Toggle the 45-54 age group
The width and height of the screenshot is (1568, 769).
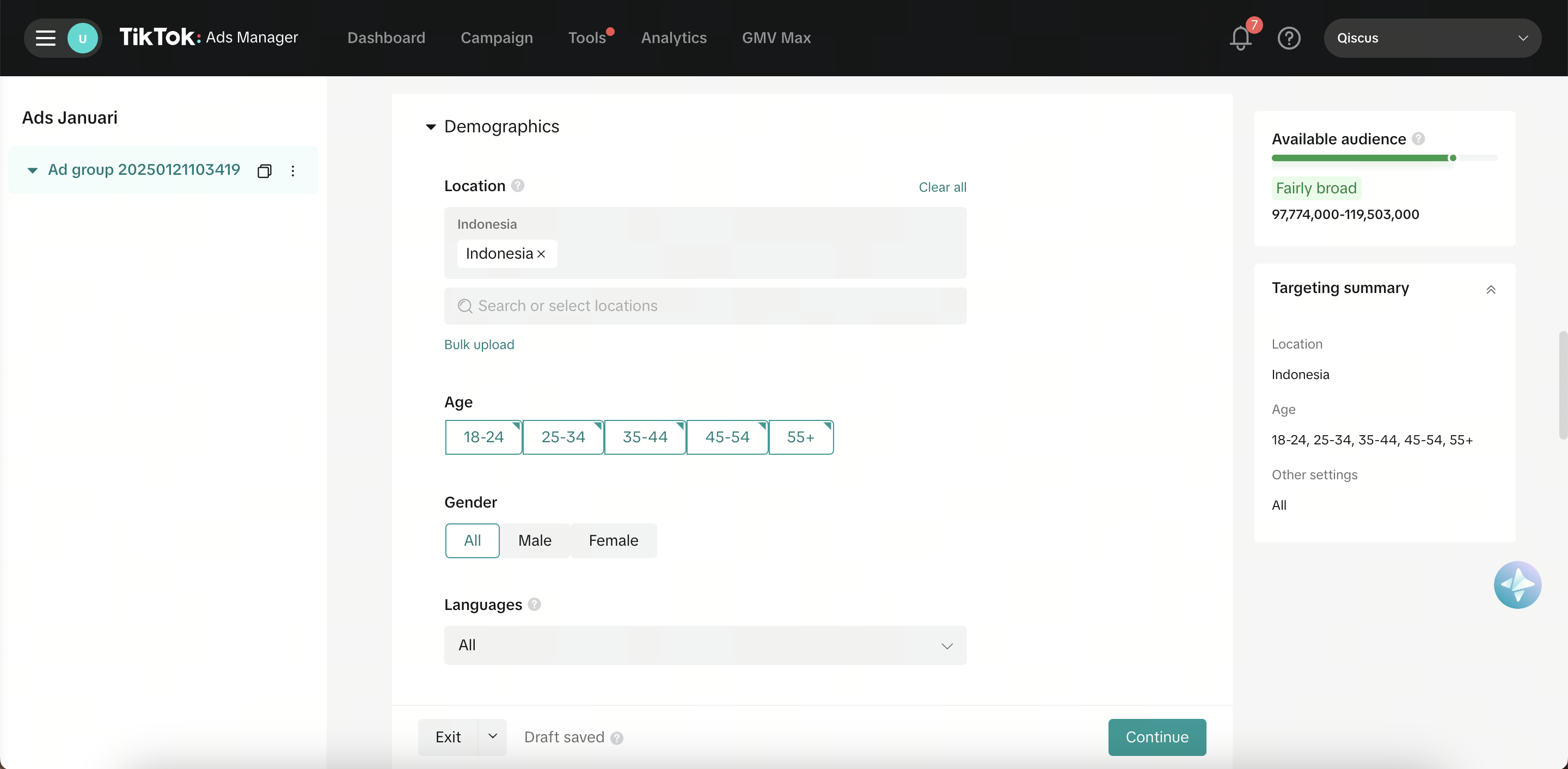[727, 437]
